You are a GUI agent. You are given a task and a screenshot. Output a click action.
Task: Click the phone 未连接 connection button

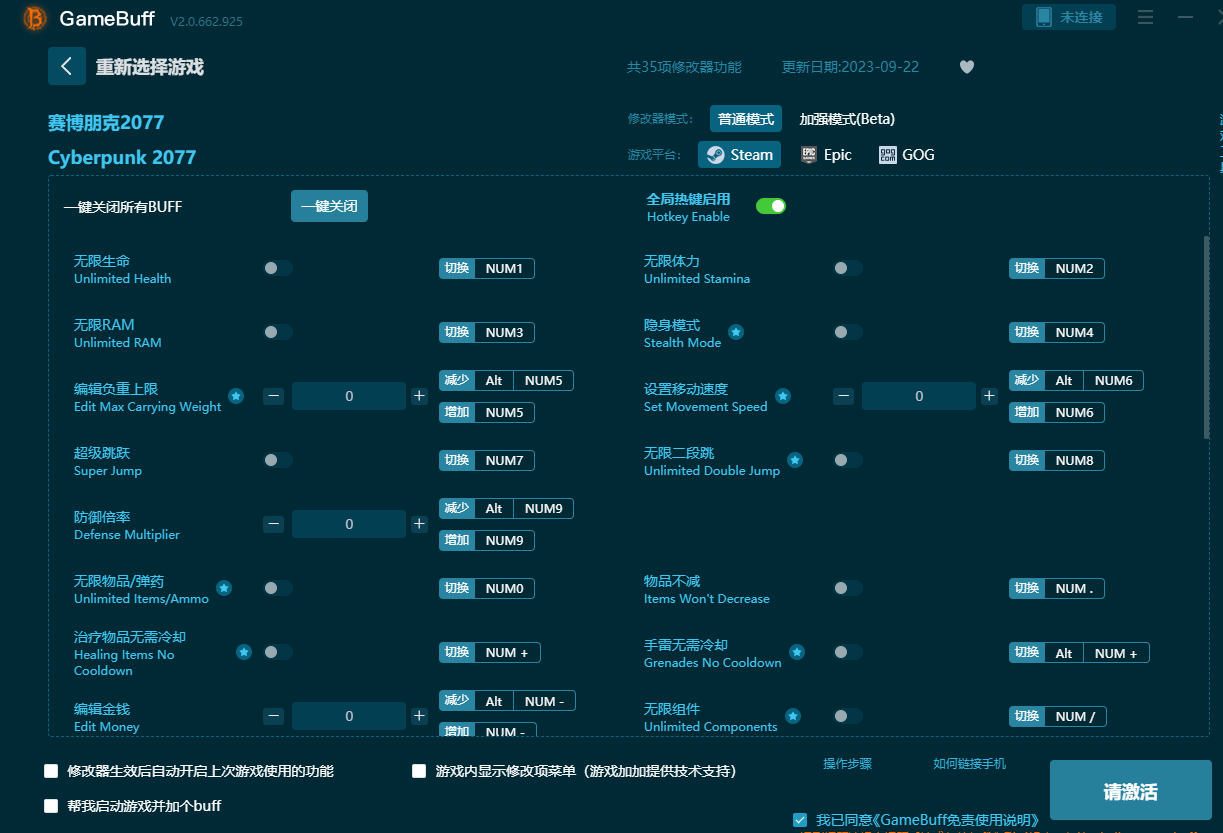click(1069, 17)
